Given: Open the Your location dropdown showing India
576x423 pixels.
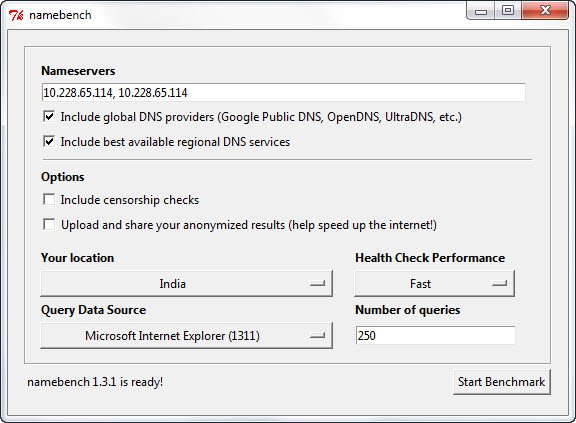Looking at the screenshot, I should (186, 283).
